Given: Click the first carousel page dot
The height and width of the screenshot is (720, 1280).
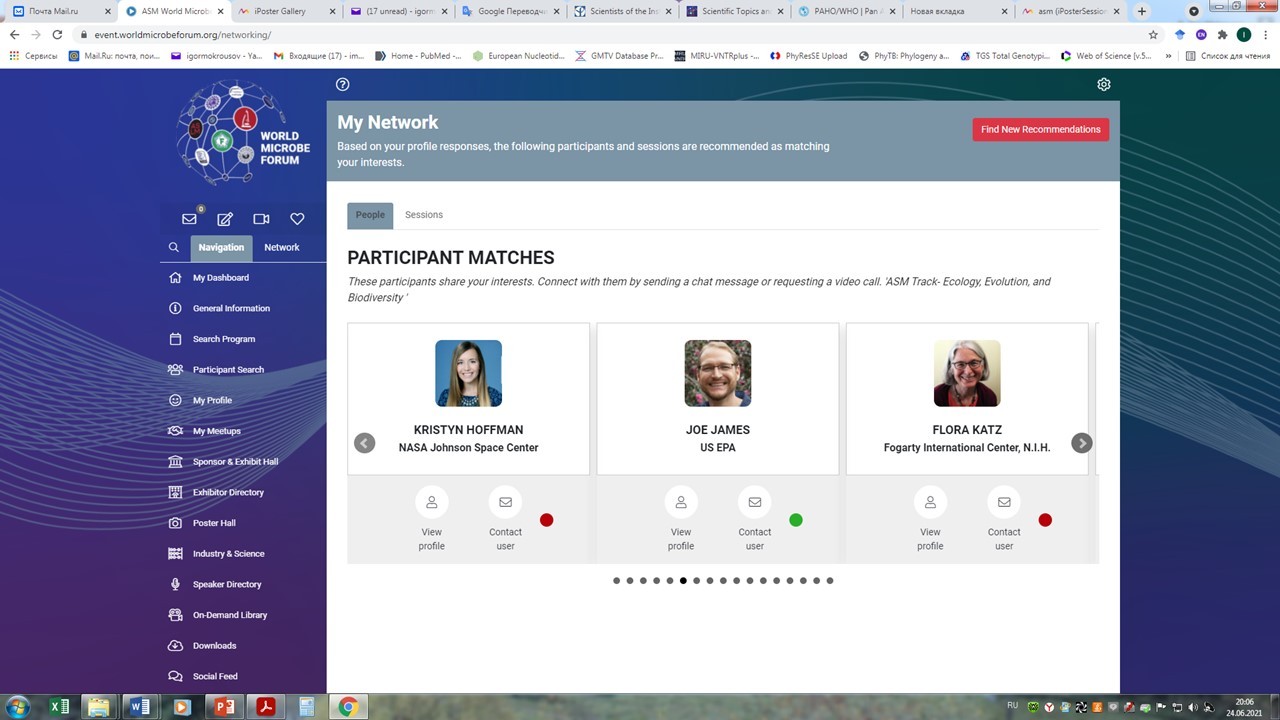Looking at the screenshot, I should pyautogui.click(x=617, y=581).
